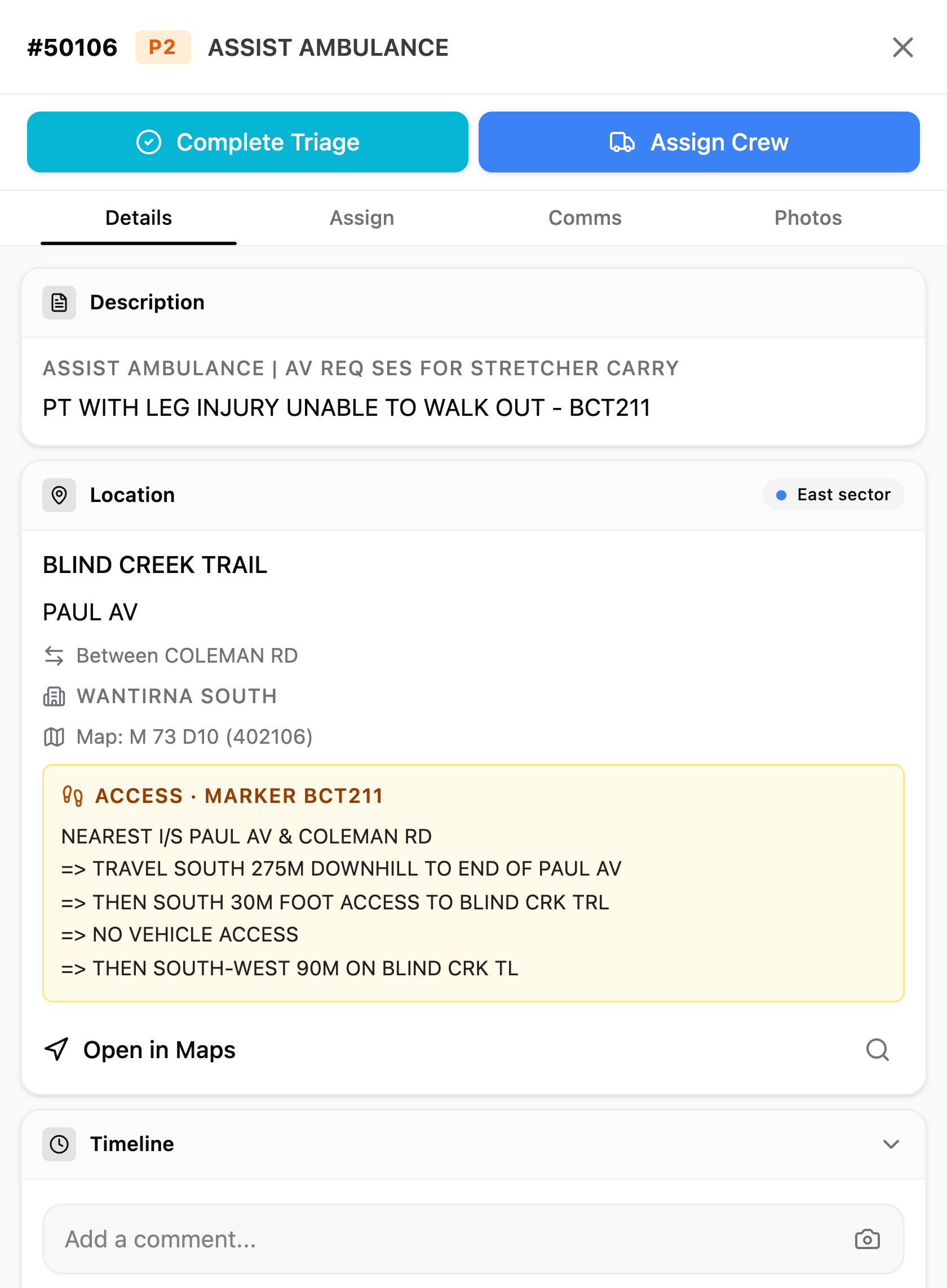Expand the Timeline section chevron
Screen dimensions: 947x1288
click(x=891, y=1144)
